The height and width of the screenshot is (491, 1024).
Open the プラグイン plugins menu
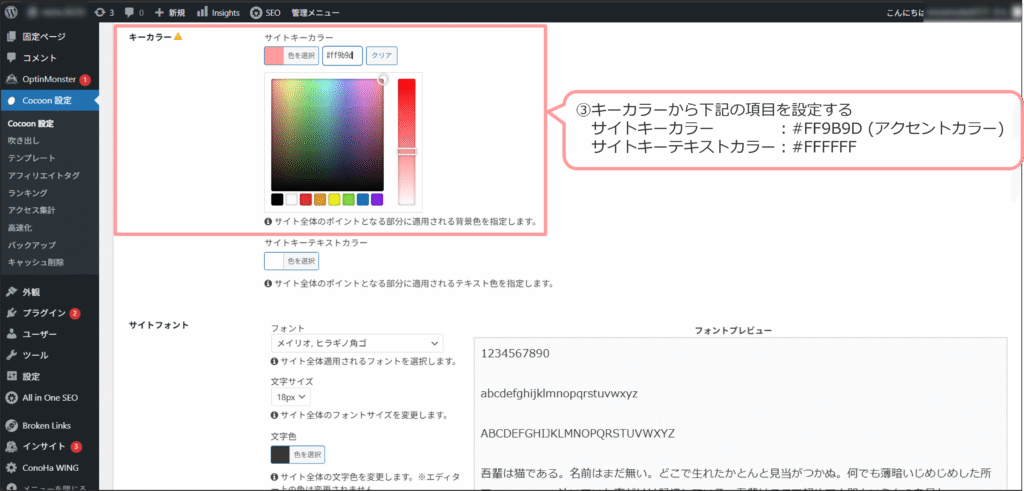tap(44, 313)
